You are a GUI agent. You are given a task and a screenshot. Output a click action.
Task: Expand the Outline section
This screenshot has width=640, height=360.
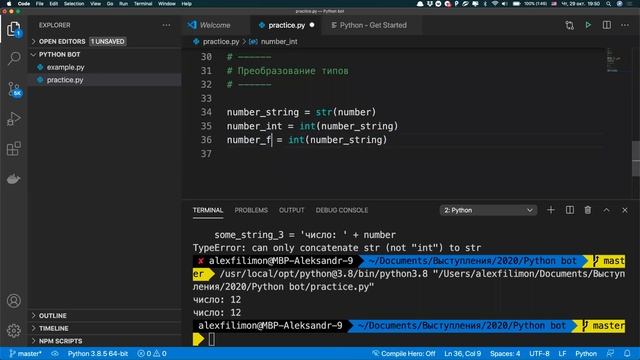click(52, 316)
